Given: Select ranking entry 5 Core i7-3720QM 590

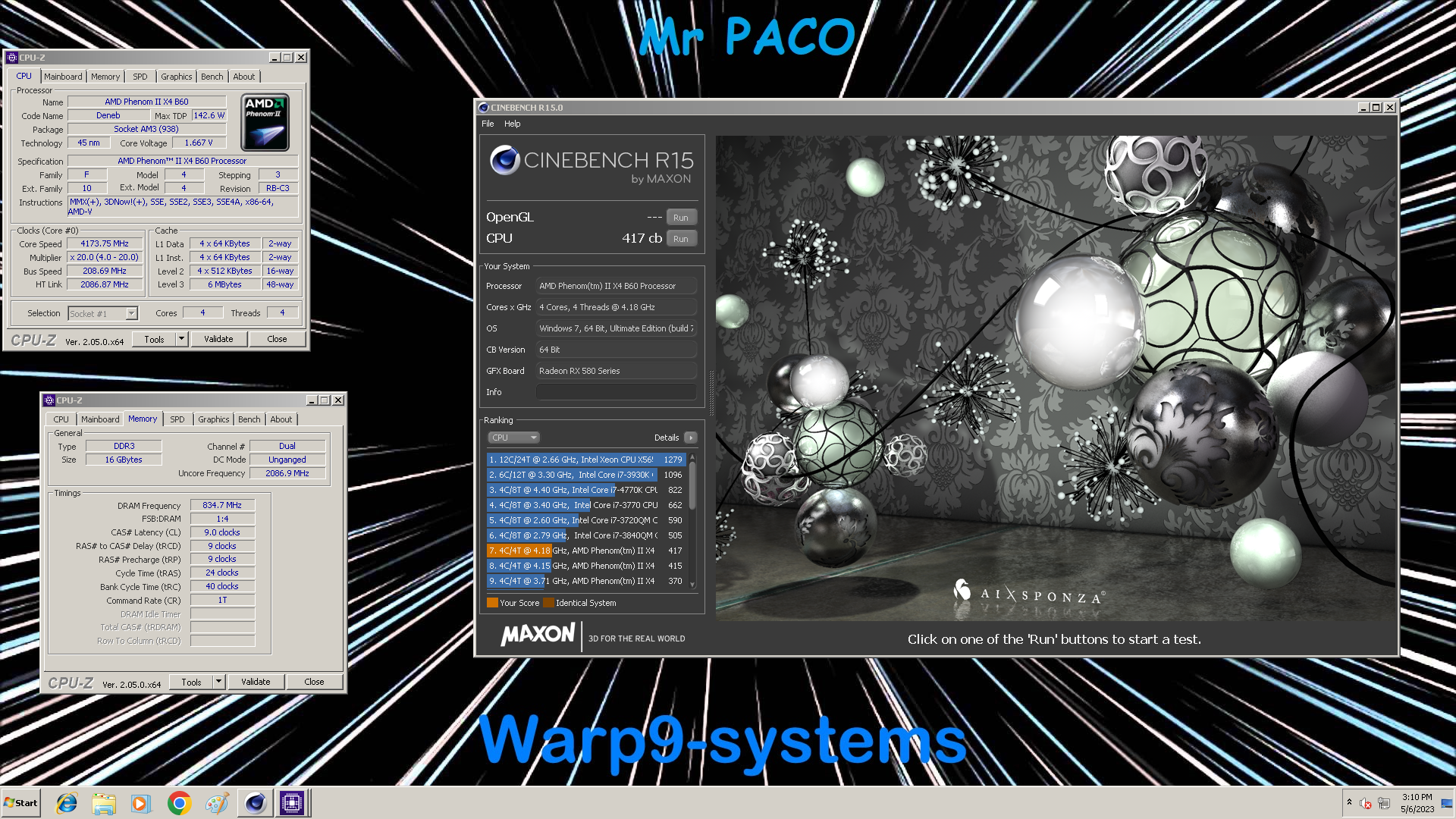Looking at the screenshot, I should [x=586, y=520].
